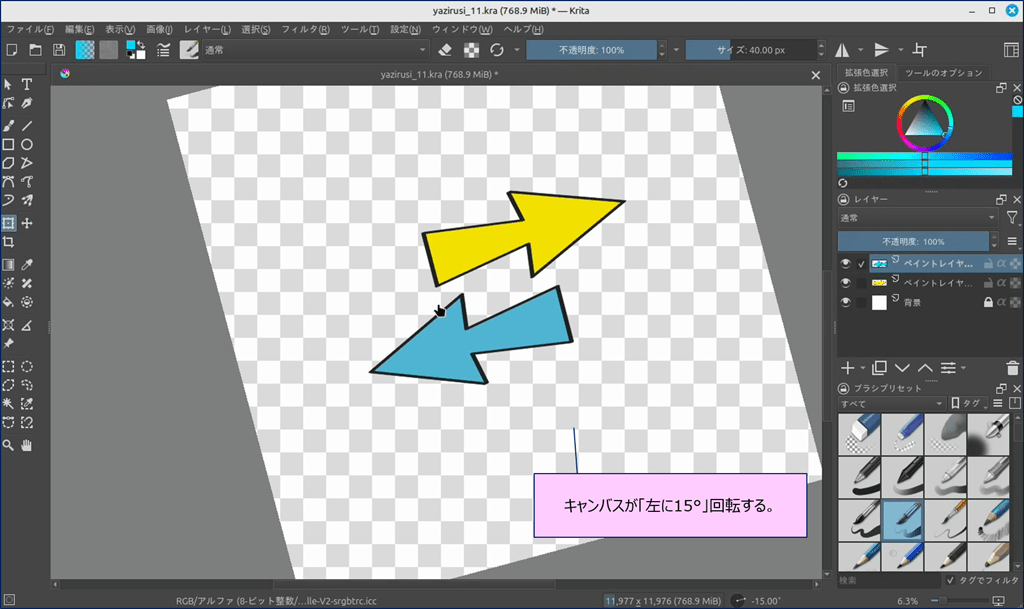Click the layer 不透明度: 100% slider
The image size is (1024, 609).
click(x=912, y=242)
